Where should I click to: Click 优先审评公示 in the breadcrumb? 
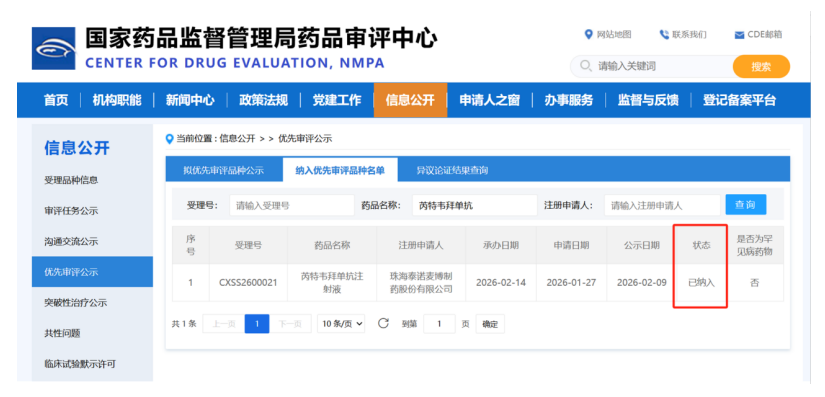click(x=305, y=139)
